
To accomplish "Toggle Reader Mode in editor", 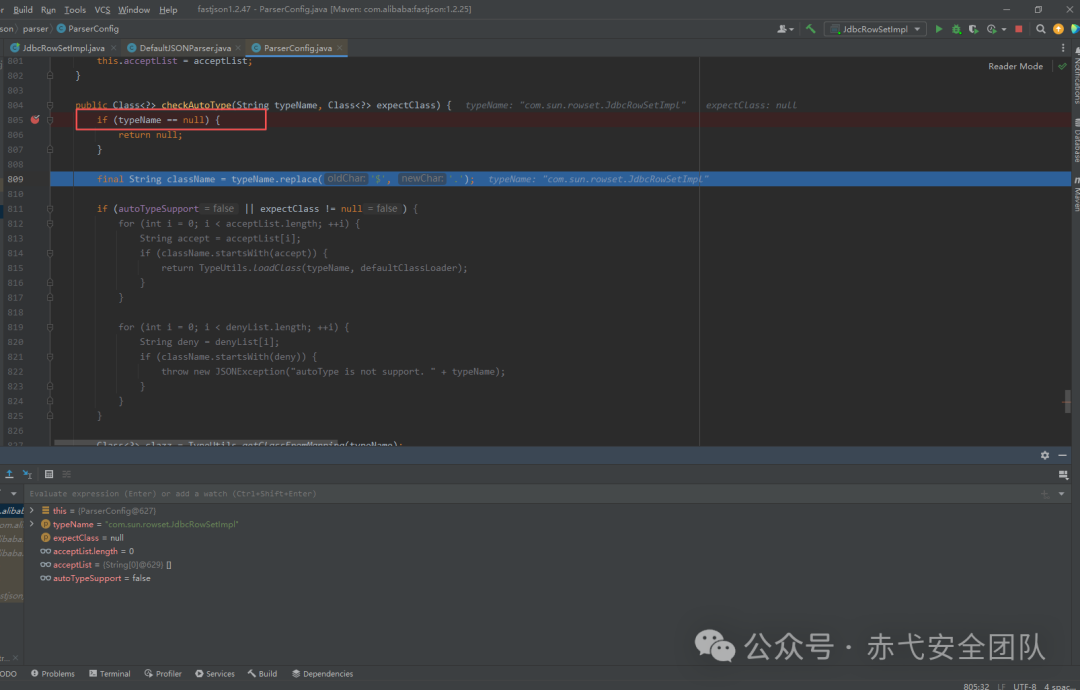I will 1015,66.
